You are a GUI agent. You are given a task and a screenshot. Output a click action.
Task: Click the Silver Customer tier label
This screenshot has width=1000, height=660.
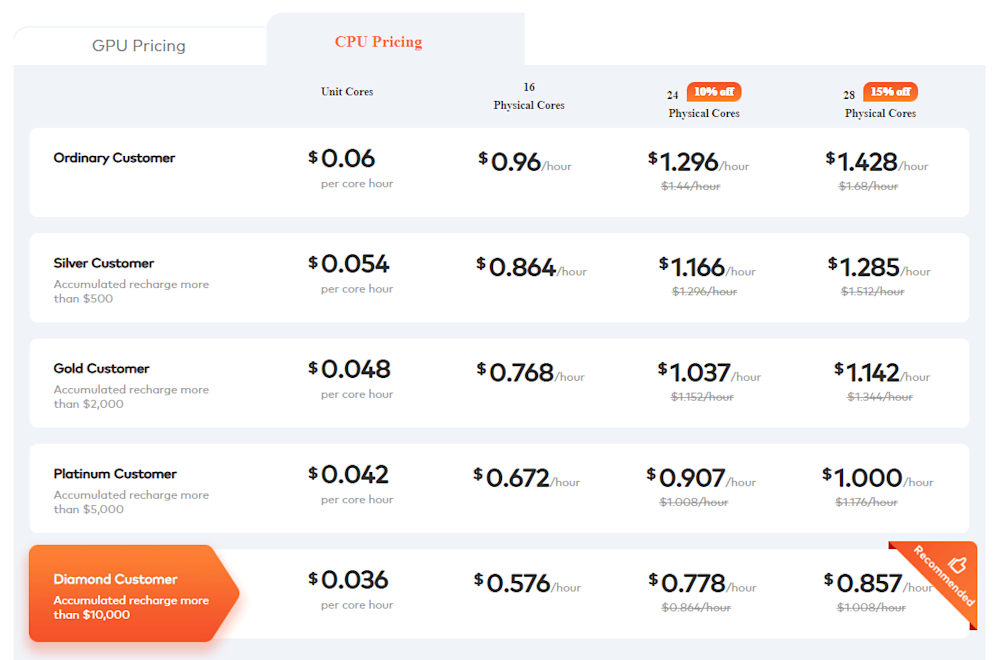tap(104, 263)
